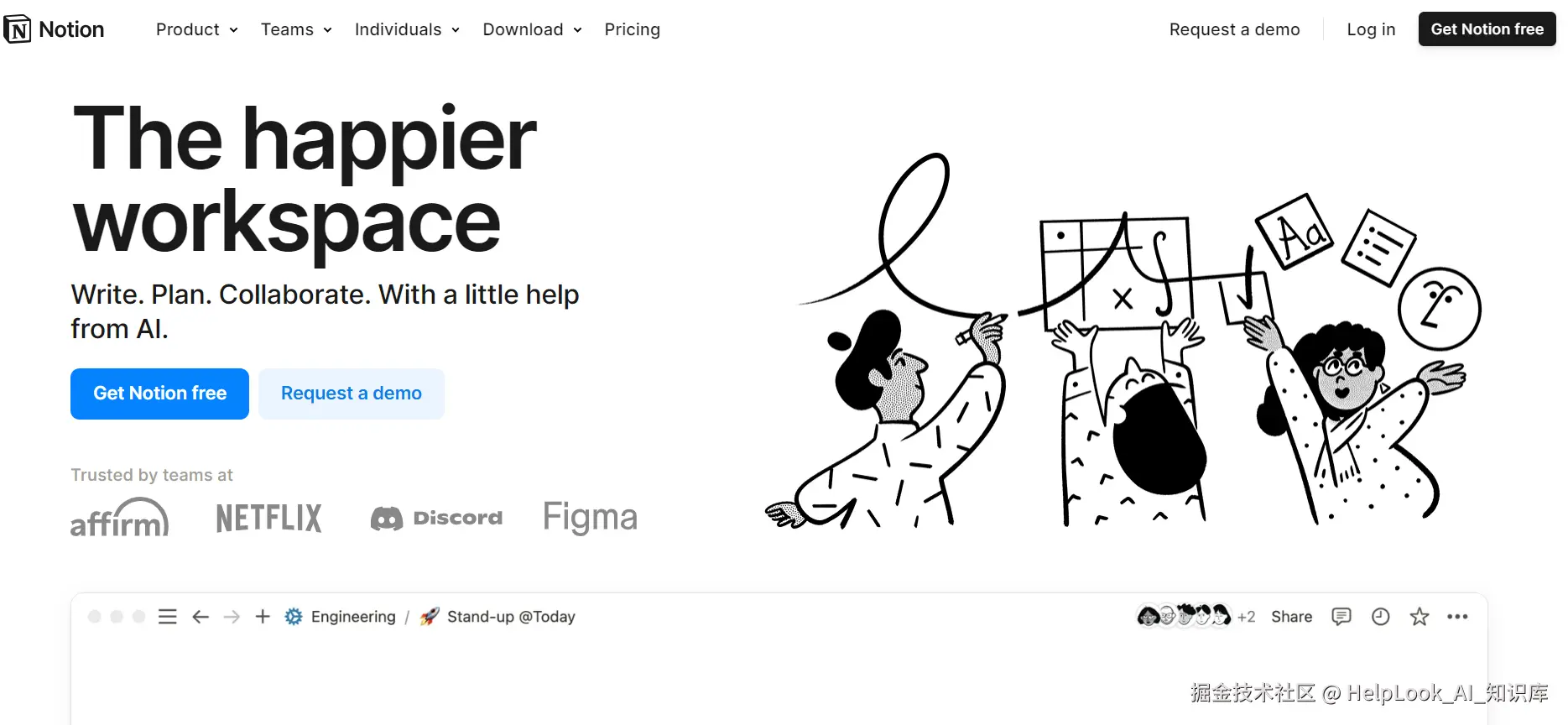Viewport: 1568px width, 725px height.
Task: Open the hamburger sidebar menu icon
Action: pos(168,617)
